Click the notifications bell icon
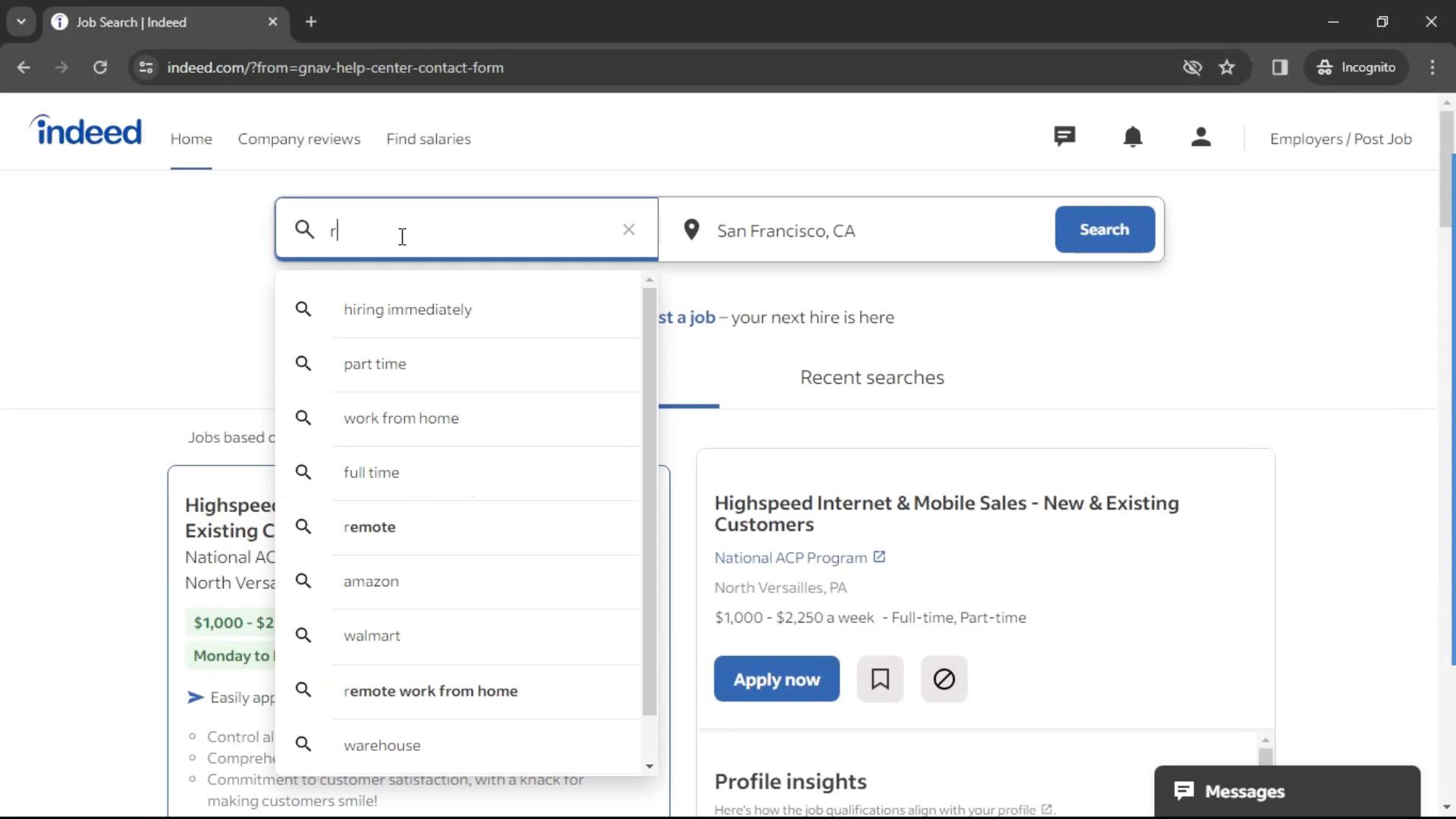This screenshot has width=1456, height=819. coord(1132,137)
